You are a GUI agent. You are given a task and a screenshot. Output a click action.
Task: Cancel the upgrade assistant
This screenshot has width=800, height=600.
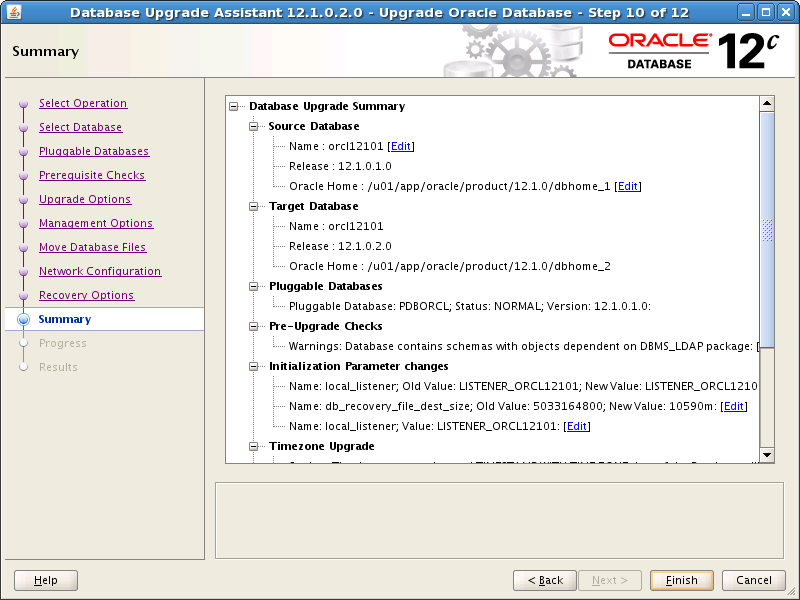tap(754, 580)
